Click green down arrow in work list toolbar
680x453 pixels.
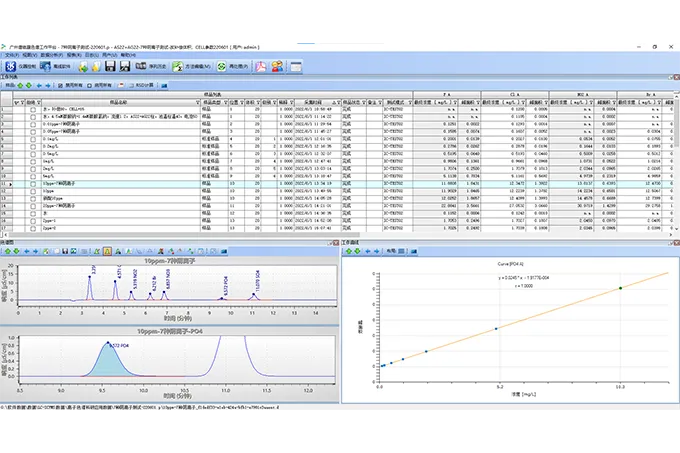coord(29,85)
